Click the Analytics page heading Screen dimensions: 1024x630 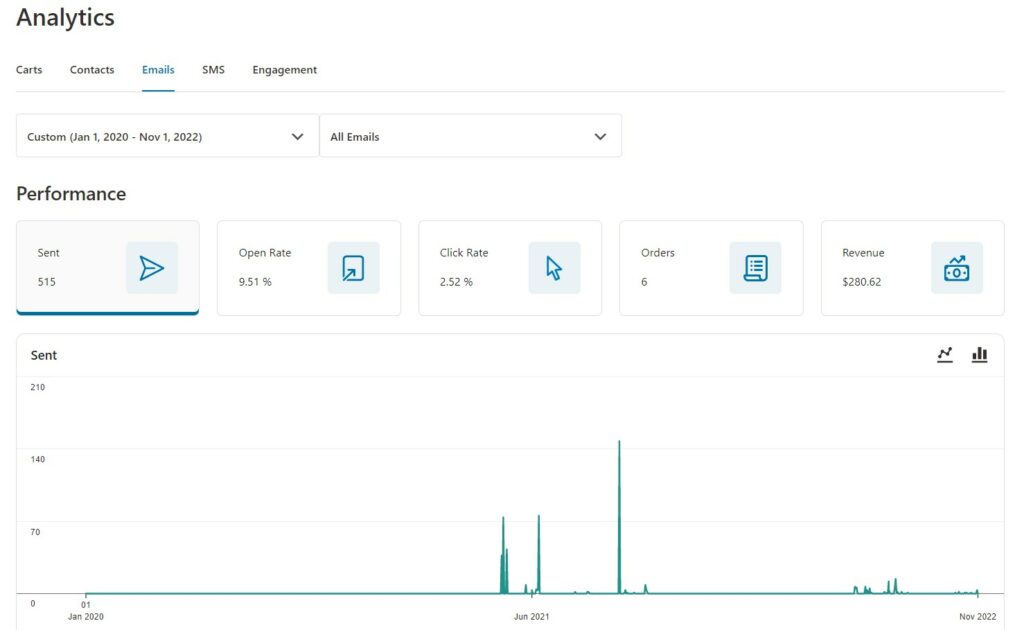click(65, 18)
